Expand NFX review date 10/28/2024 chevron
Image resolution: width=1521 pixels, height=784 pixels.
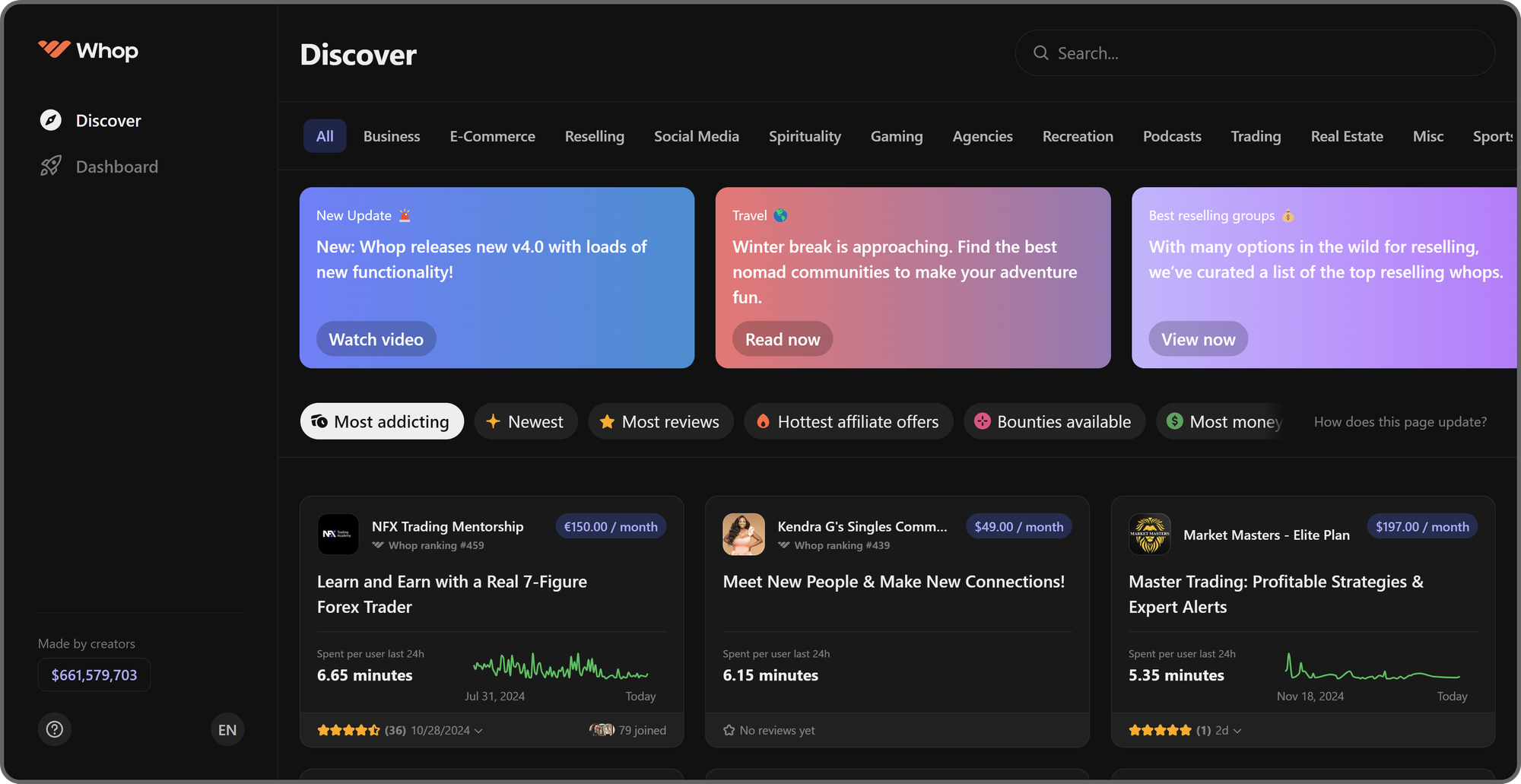click(x=478, y=731)
